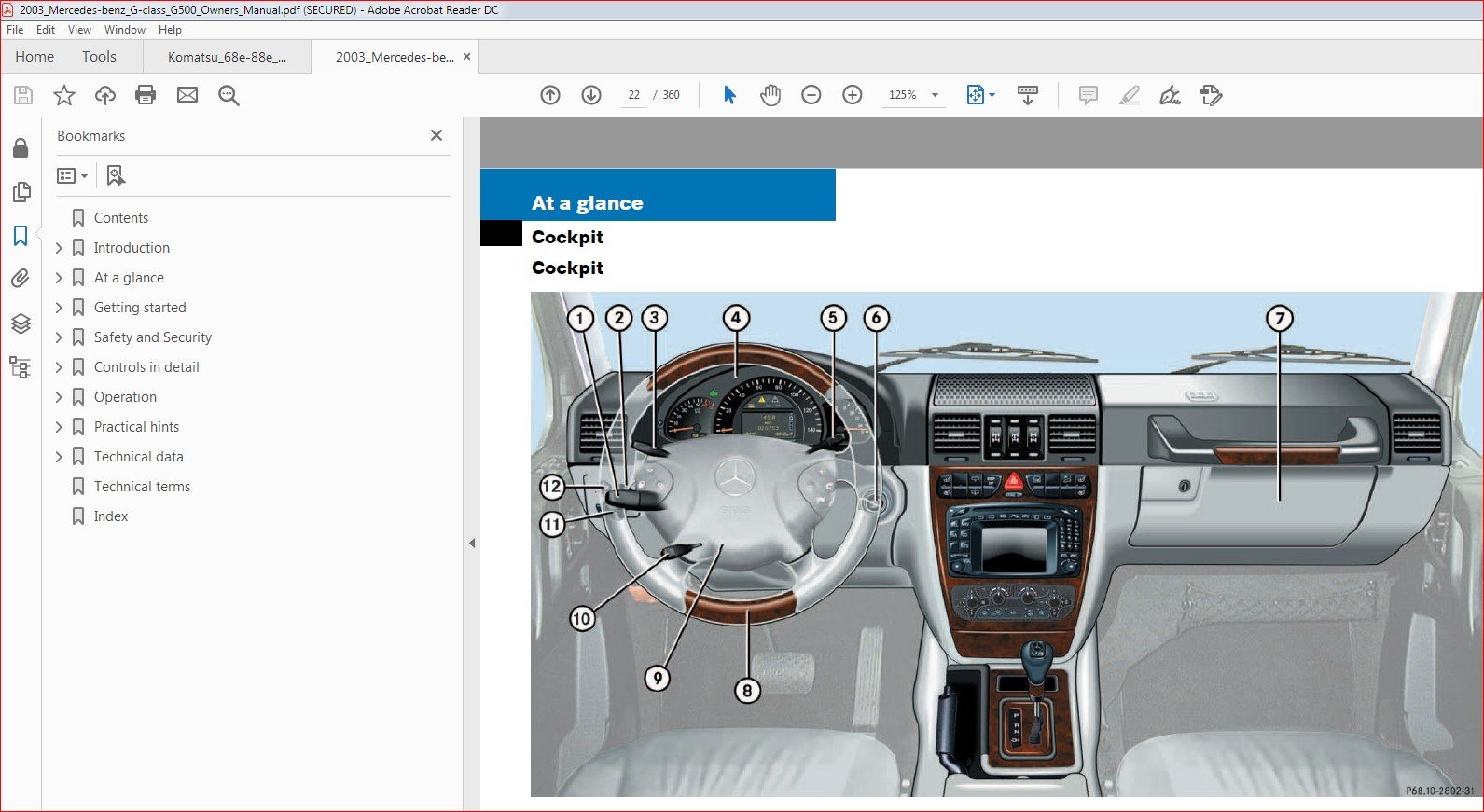Expand the Introduction bookmark

tap(59, 248)
